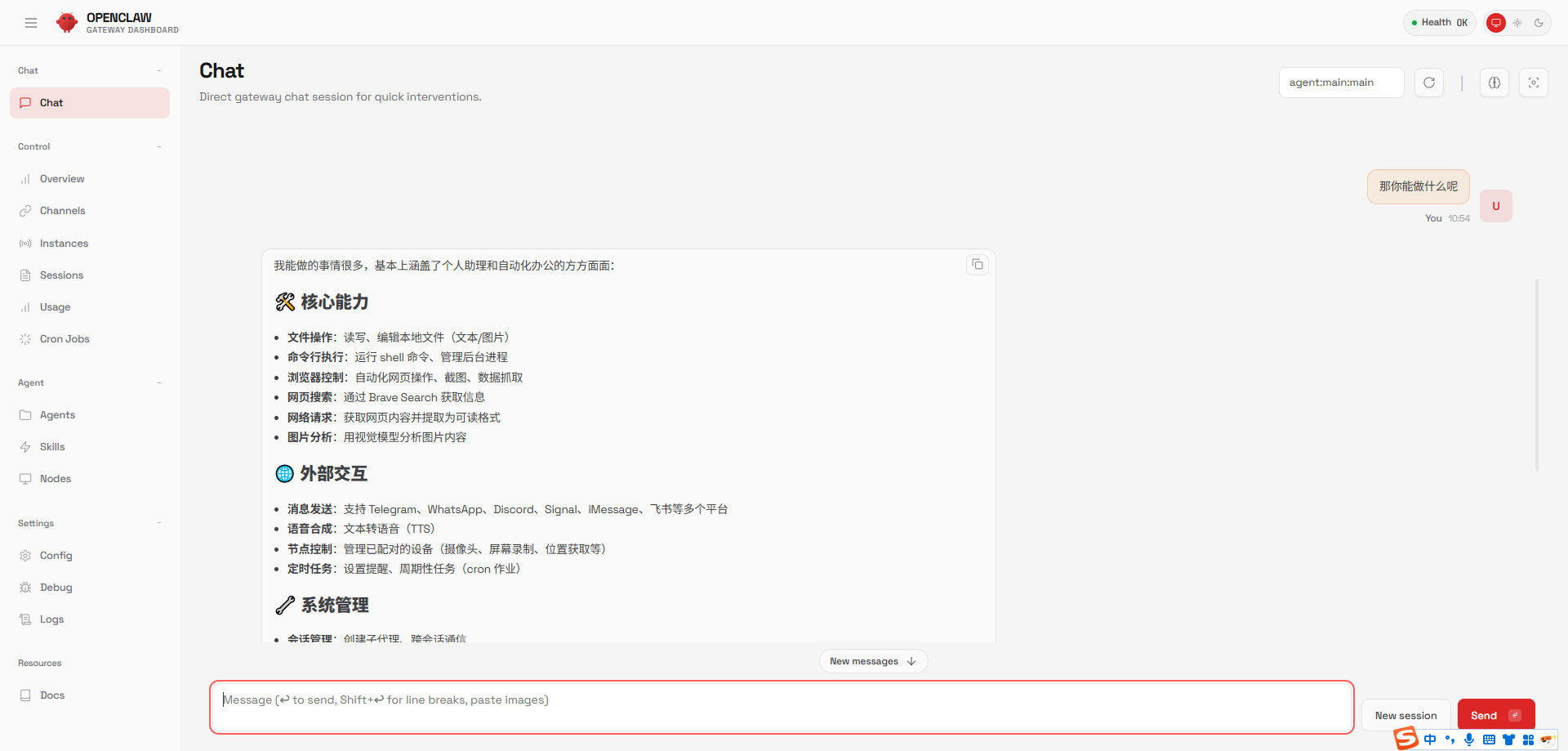Go to the Debug settings page
Image resolution: width=1568 pixels, height=751 pixels.
tap(56, 587)
